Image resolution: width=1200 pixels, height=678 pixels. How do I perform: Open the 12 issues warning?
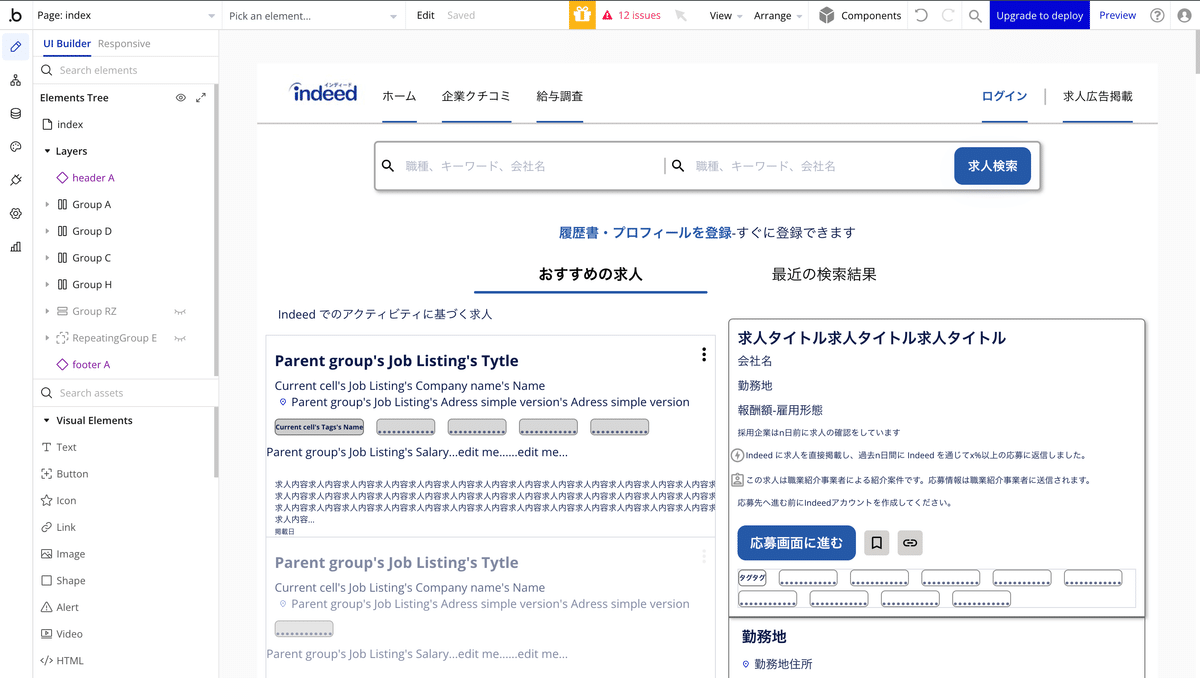coord(631,15)
